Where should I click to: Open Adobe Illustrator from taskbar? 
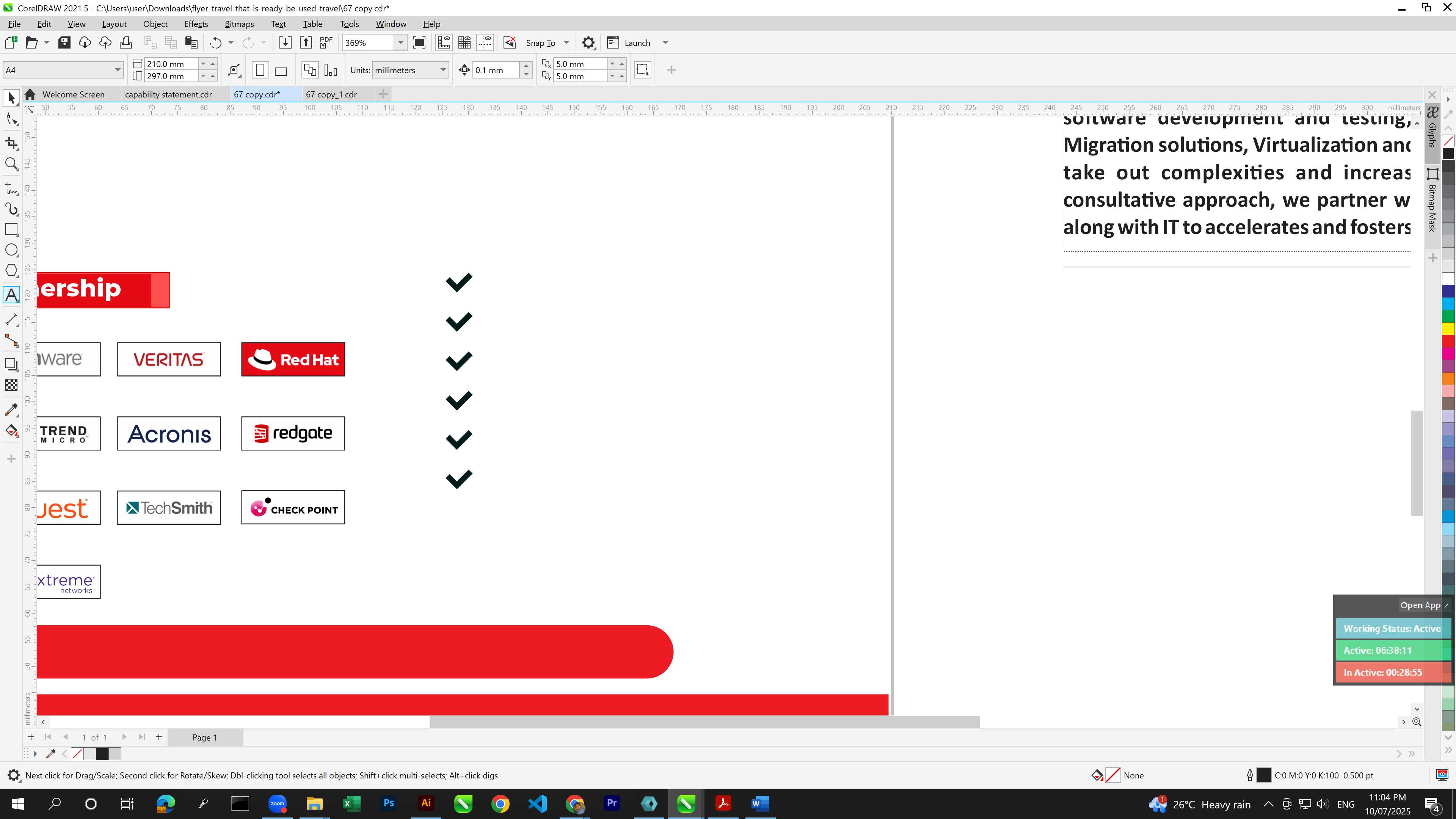click(425, 803)
